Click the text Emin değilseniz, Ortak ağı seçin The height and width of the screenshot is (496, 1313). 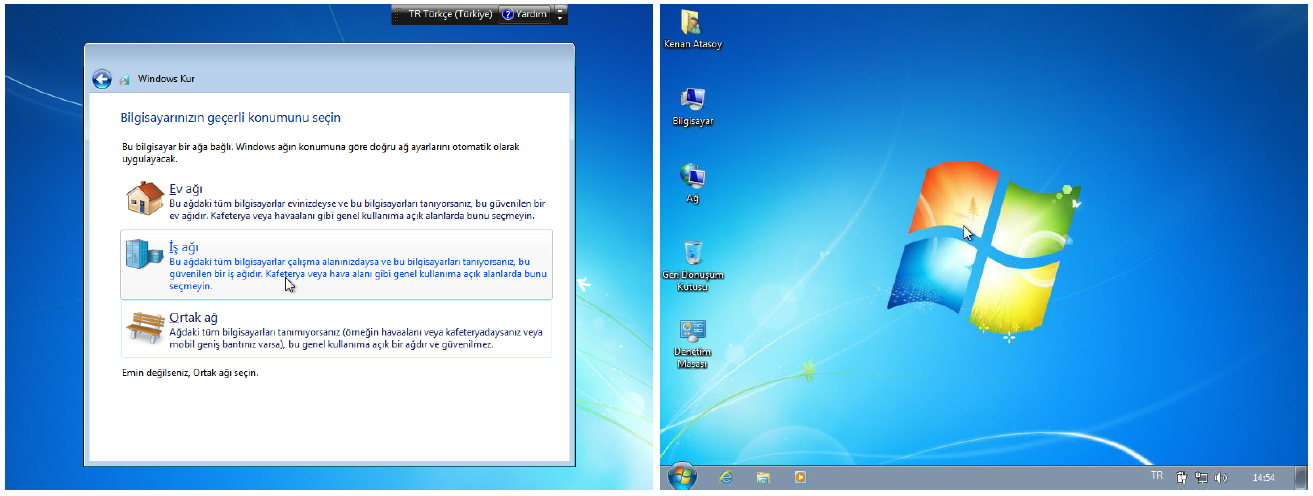[x=189, y=372]
